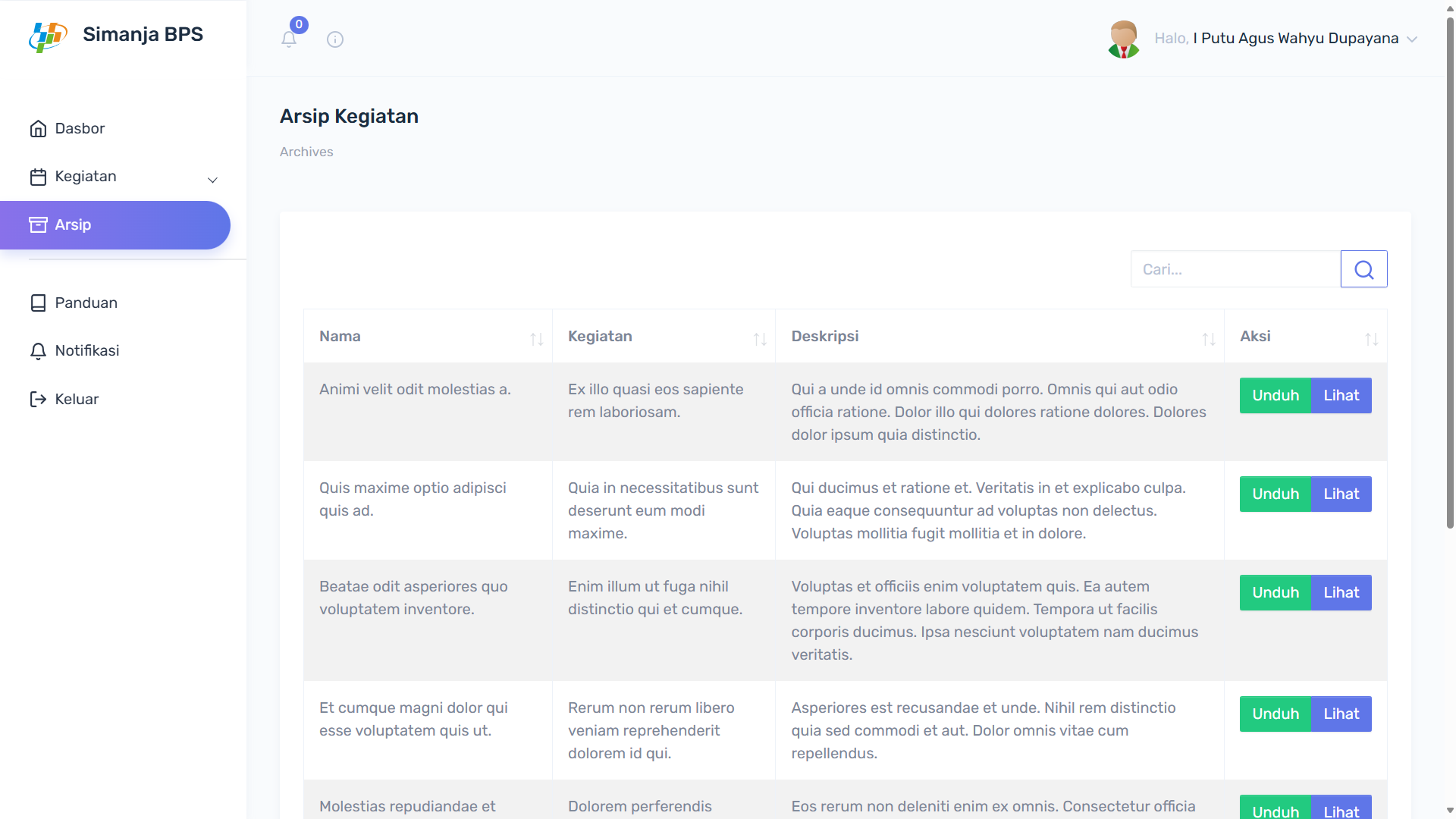Viewport: 1456px width, 819px height.
Task: Click Lihat for Quis maxime optio row
Action: click(1341, 494)
